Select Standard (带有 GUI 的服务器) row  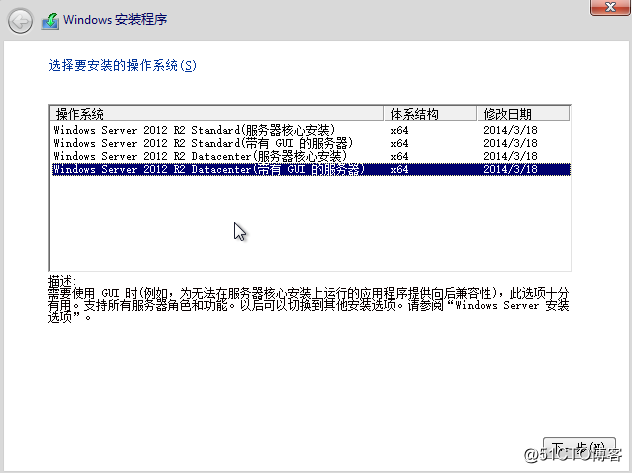[x=311, y=143]
